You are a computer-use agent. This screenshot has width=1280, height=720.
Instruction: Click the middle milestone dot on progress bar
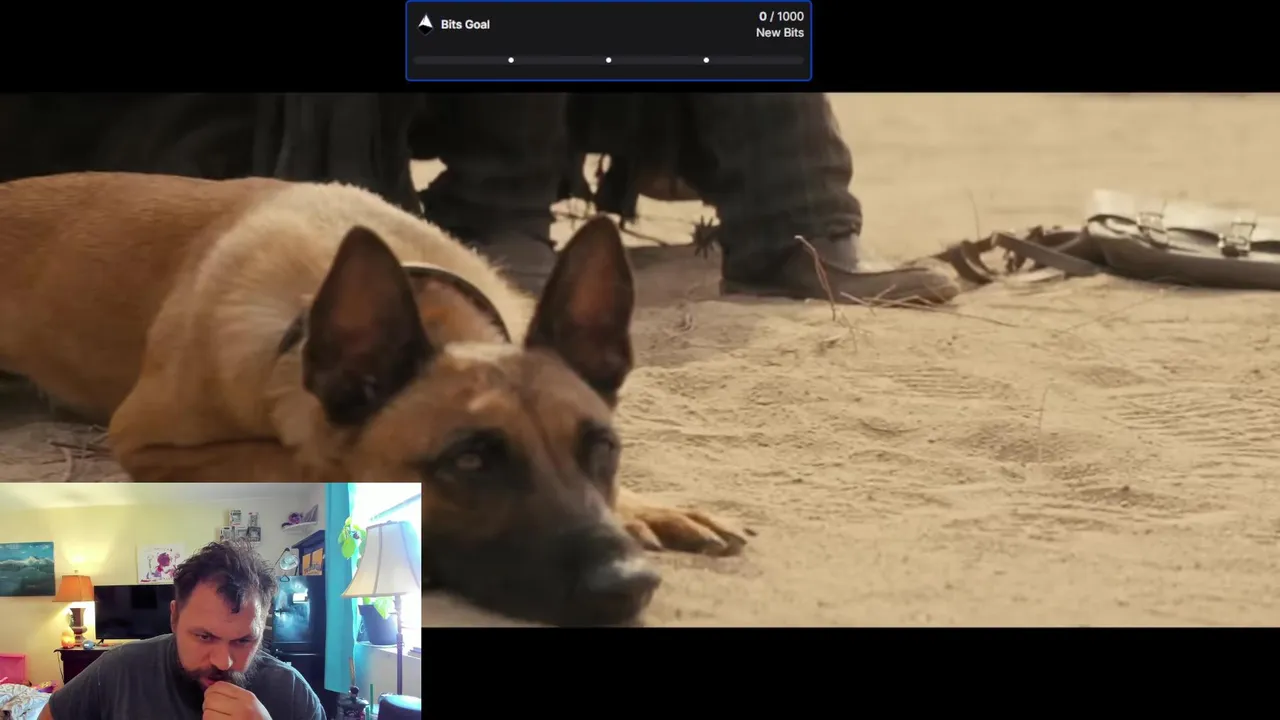pyautogui.click(x=608, y=60)
